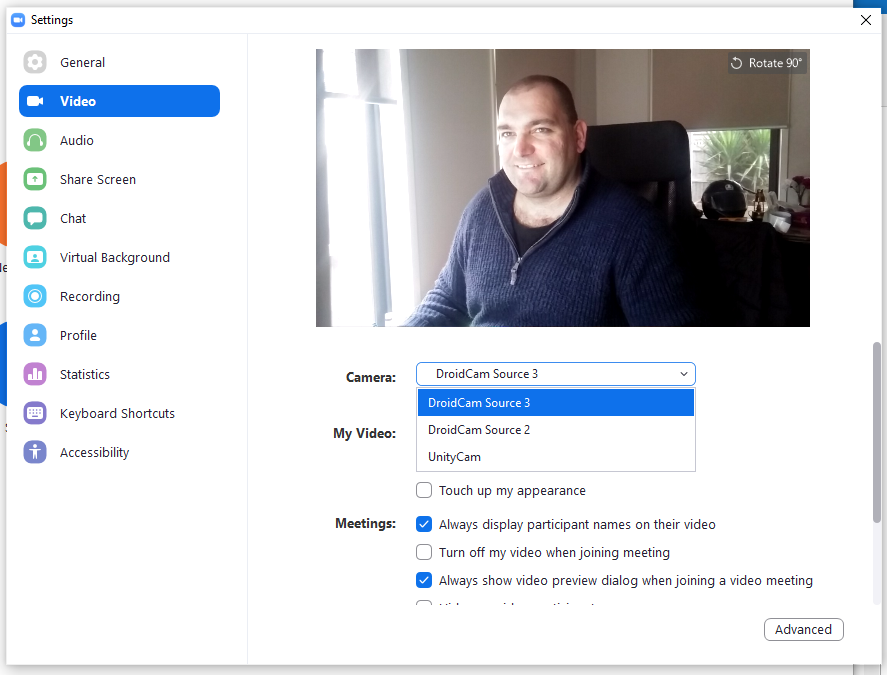Click the Settings window title text
This screenshot has width=887, height=675.
point(52,20)
